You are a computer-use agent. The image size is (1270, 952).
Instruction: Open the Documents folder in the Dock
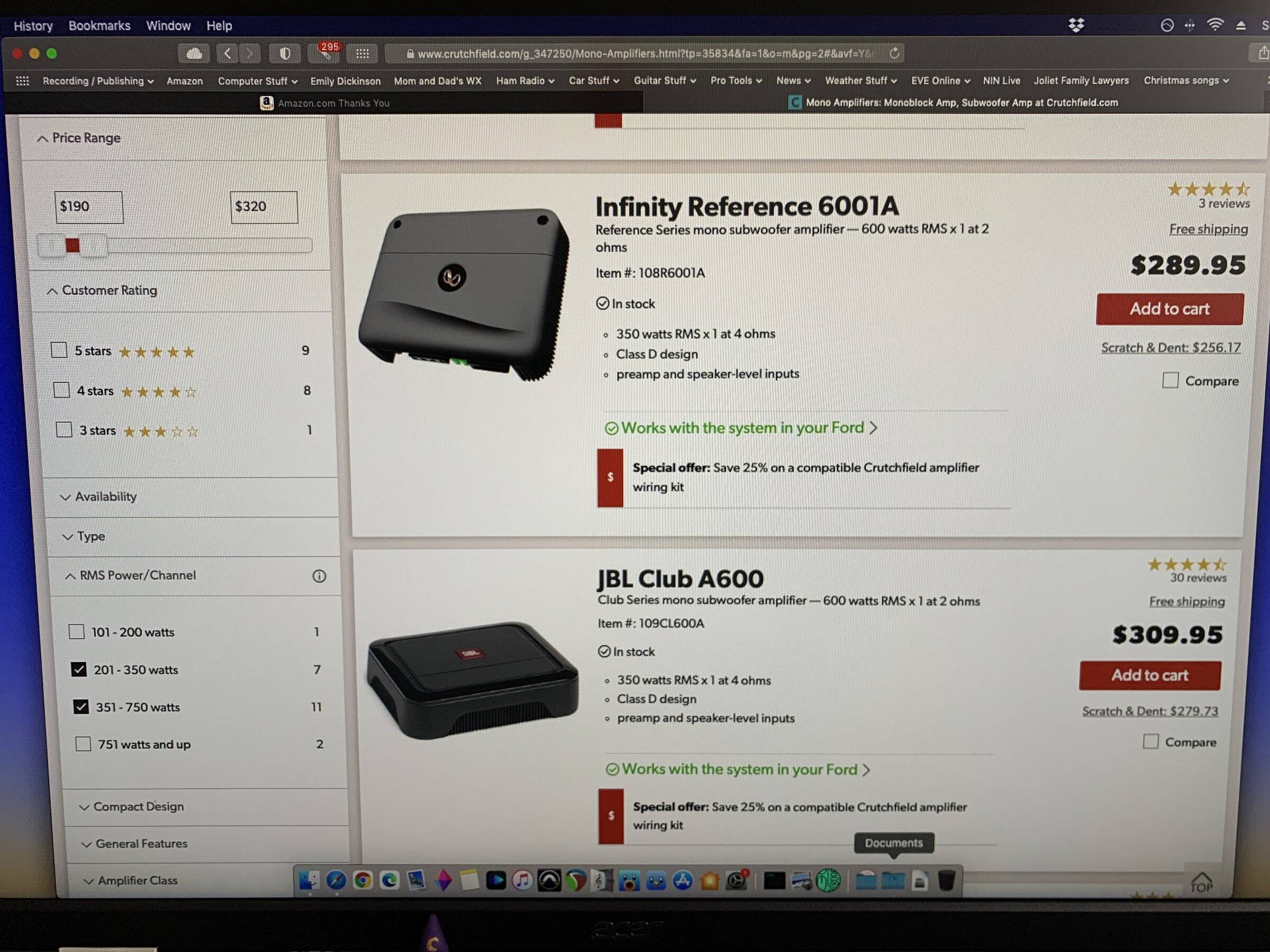[893, 880]
